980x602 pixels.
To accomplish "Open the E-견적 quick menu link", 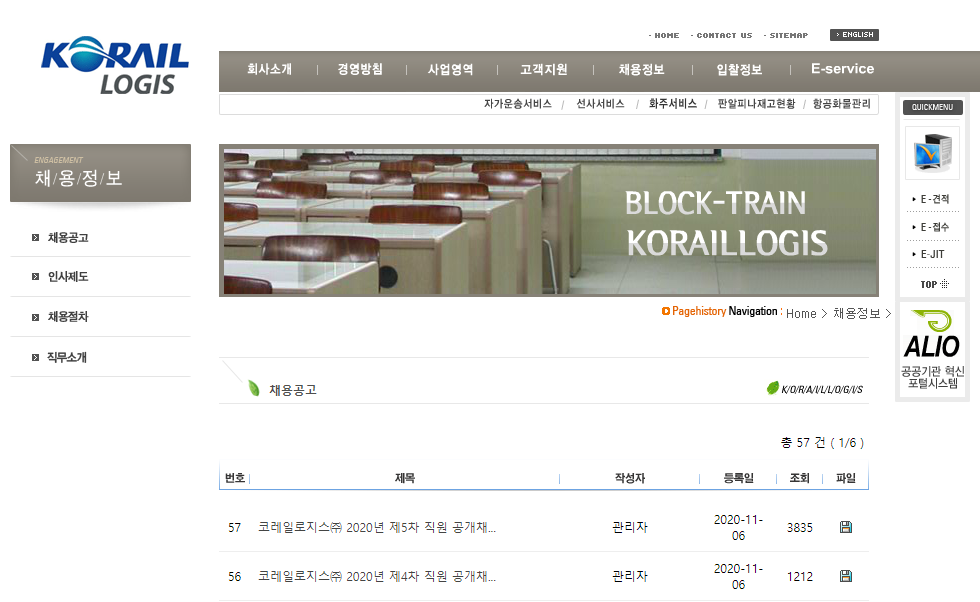I will coord(934,199).
